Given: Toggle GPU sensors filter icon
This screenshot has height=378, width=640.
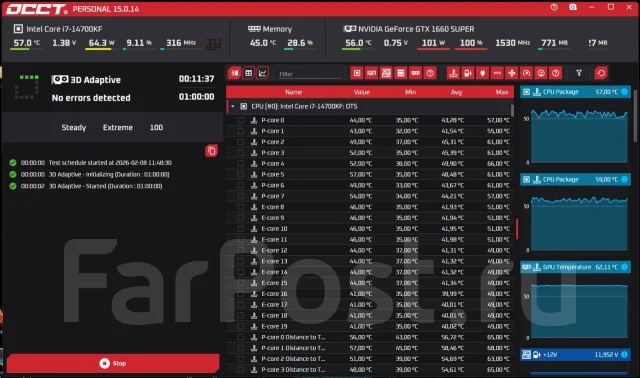Looking at the screenshot, I should click(x=371, y=73).
